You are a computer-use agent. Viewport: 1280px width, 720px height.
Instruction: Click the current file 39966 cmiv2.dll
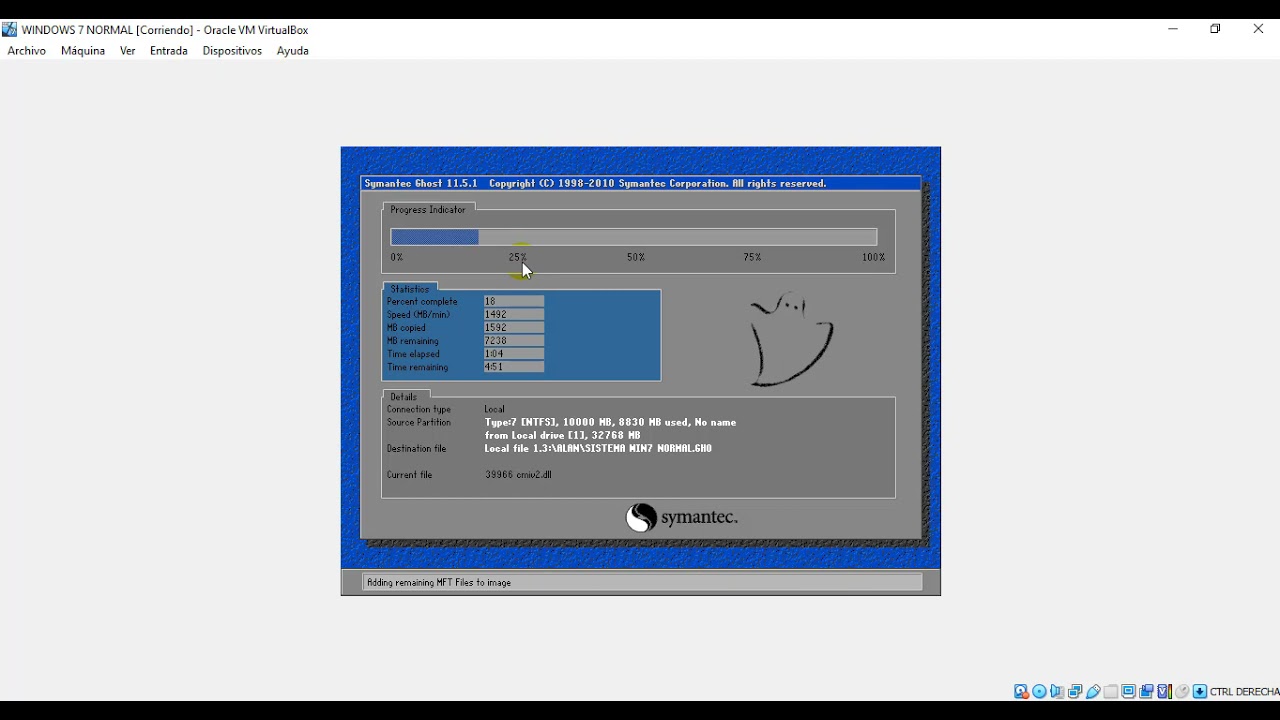(x=519, y=475)
